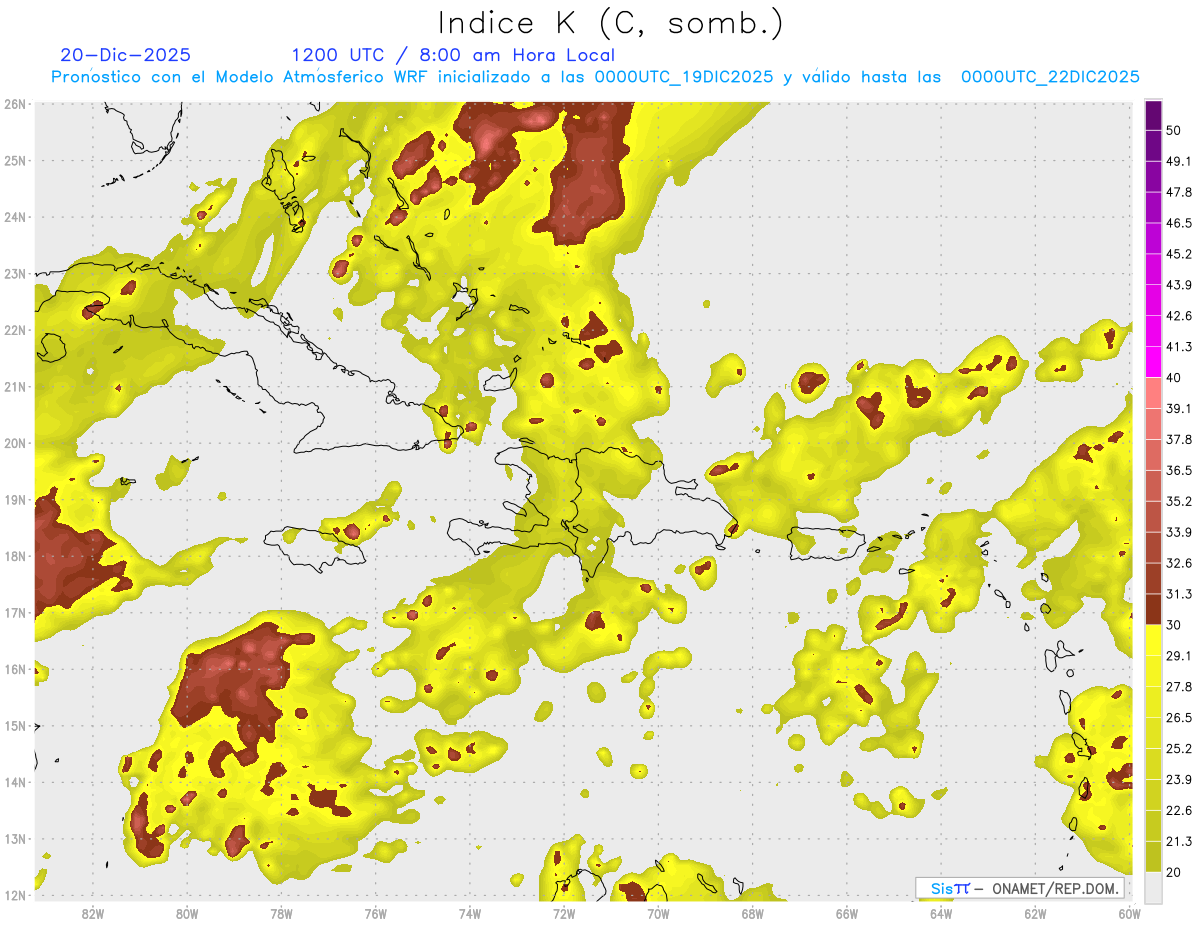Click the "16N" latitude label
This screenshot has height=927, width=1200.
click(15, 669)
